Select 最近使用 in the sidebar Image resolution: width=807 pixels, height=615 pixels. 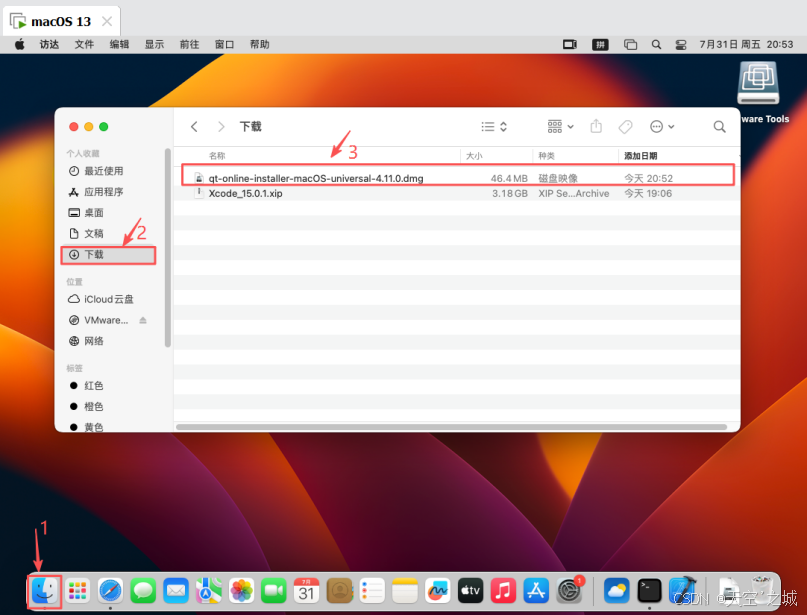(x=104, y=171)
